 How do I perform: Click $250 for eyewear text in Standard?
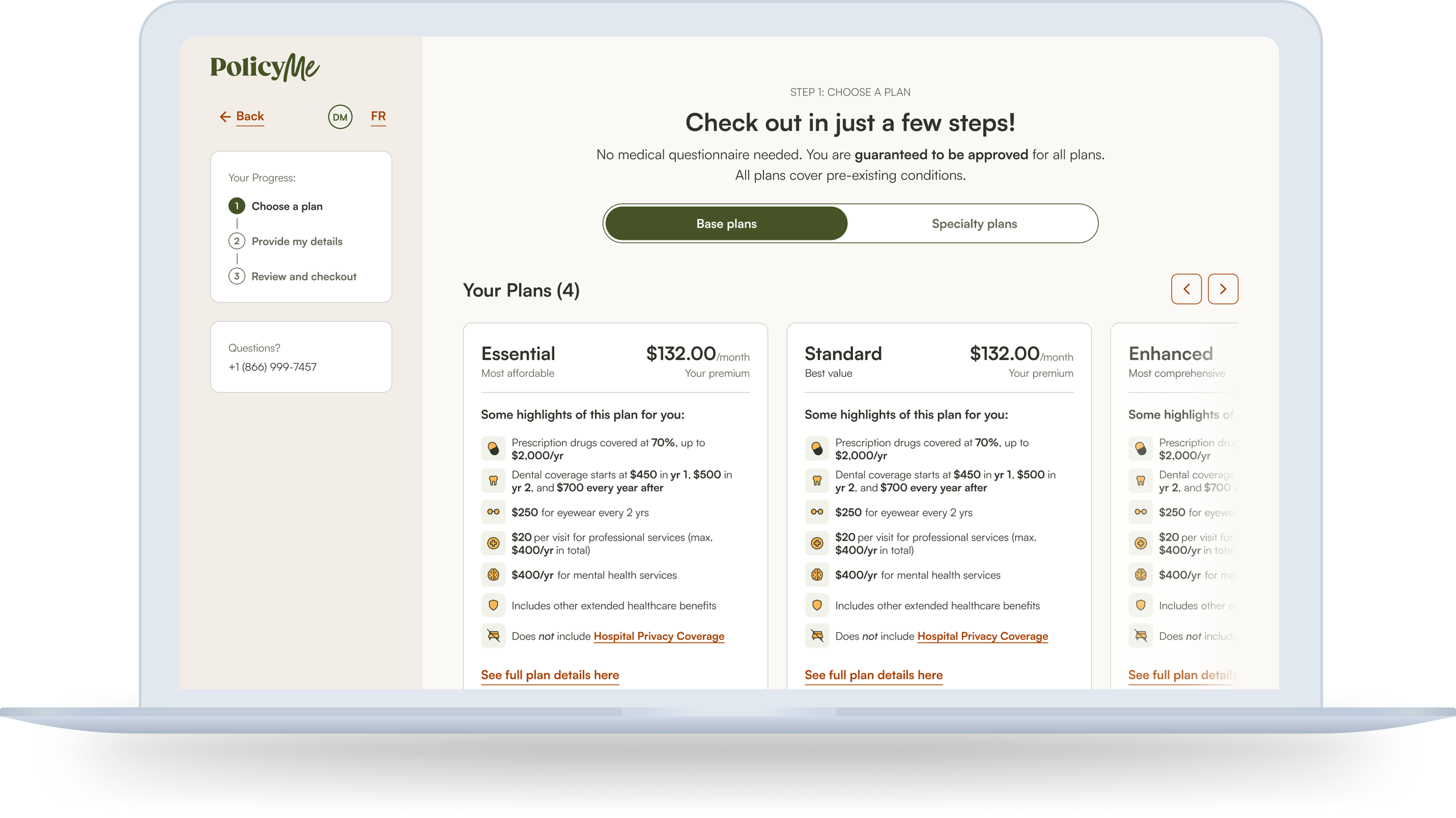pos(904,513)
